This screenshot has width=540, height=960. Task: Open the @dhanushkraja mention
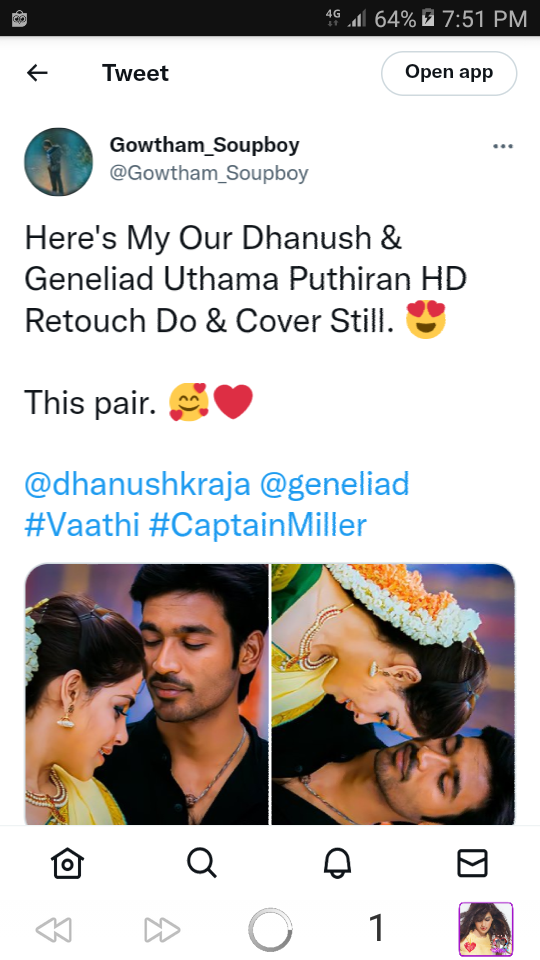[138, 484]
